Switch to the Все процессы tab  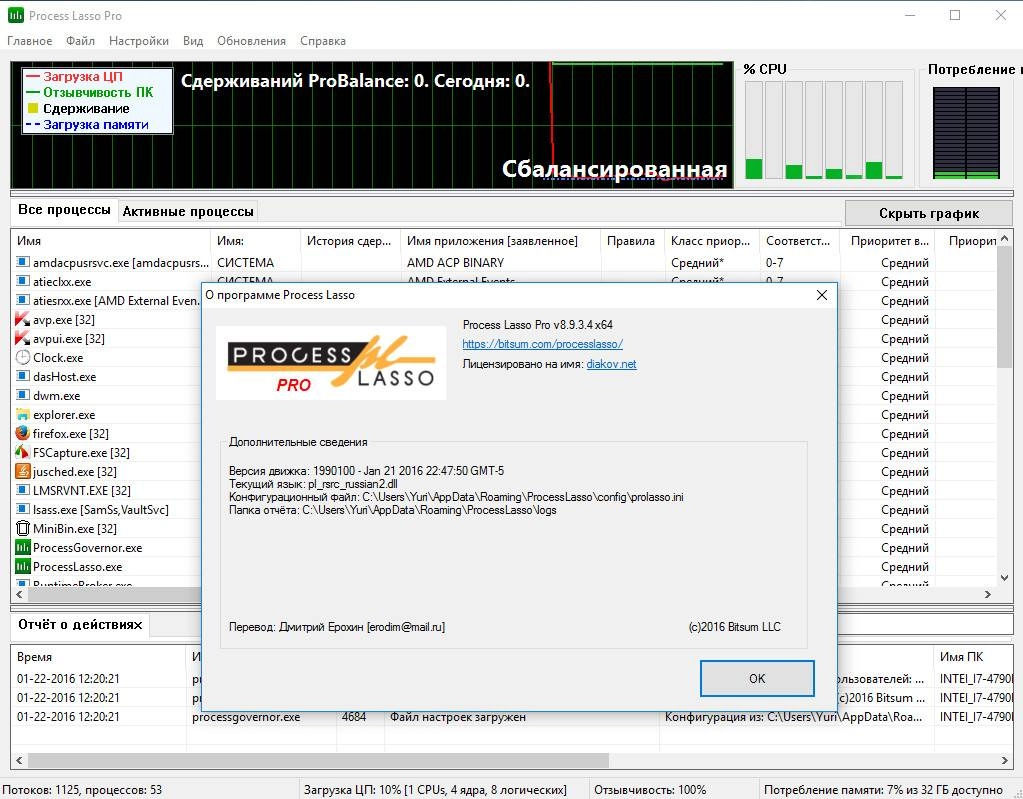64,210
